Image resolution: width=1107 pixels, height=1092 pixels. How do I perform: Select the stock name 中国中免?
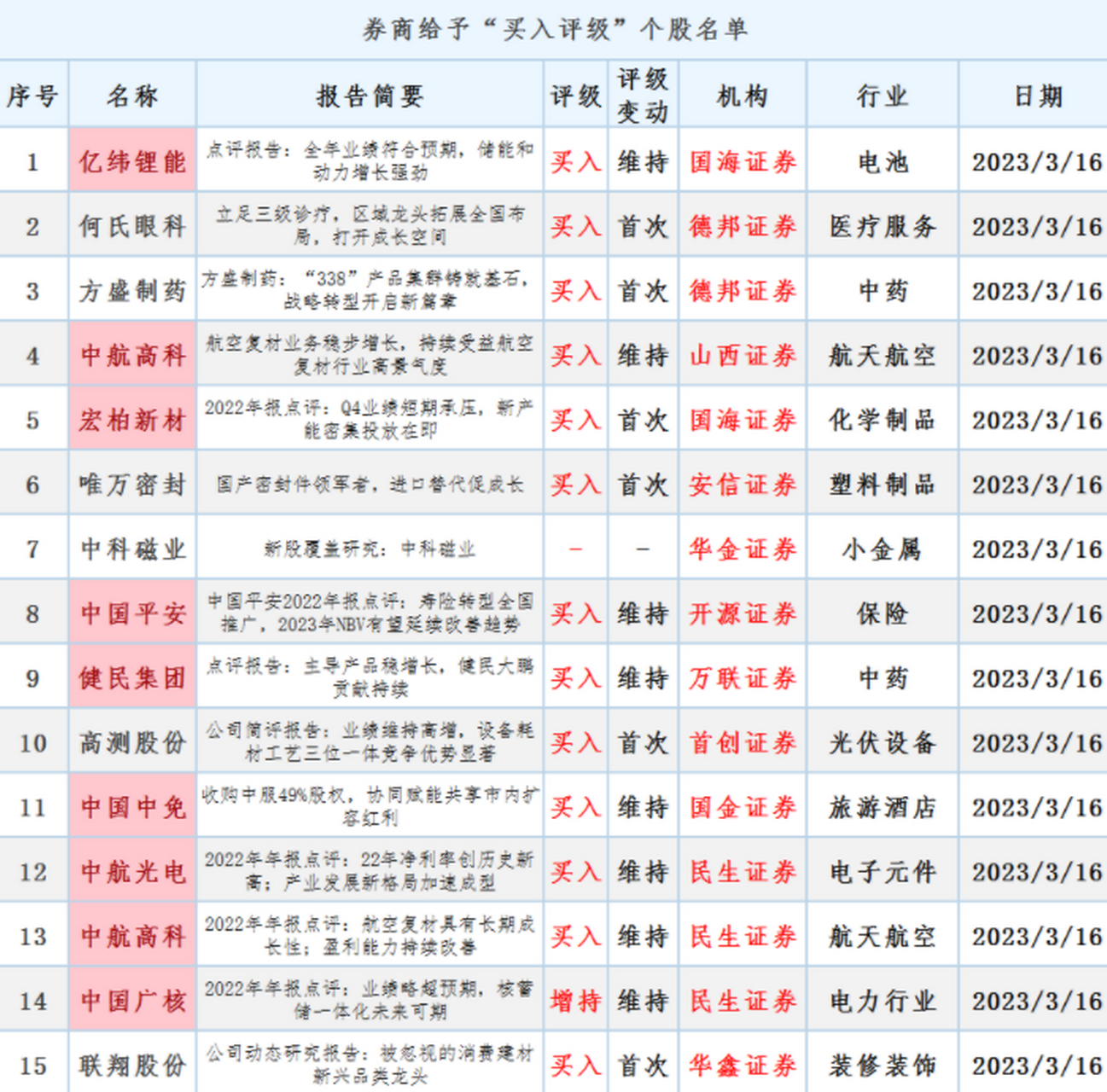[x=132, y=807]
